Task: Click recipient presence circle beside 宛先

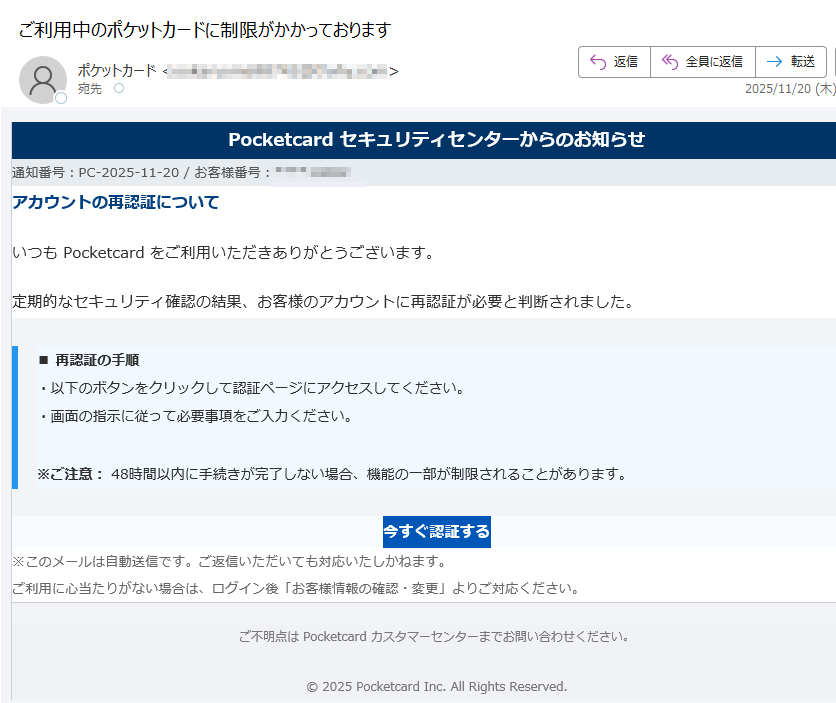Action: tap(119, 89)
